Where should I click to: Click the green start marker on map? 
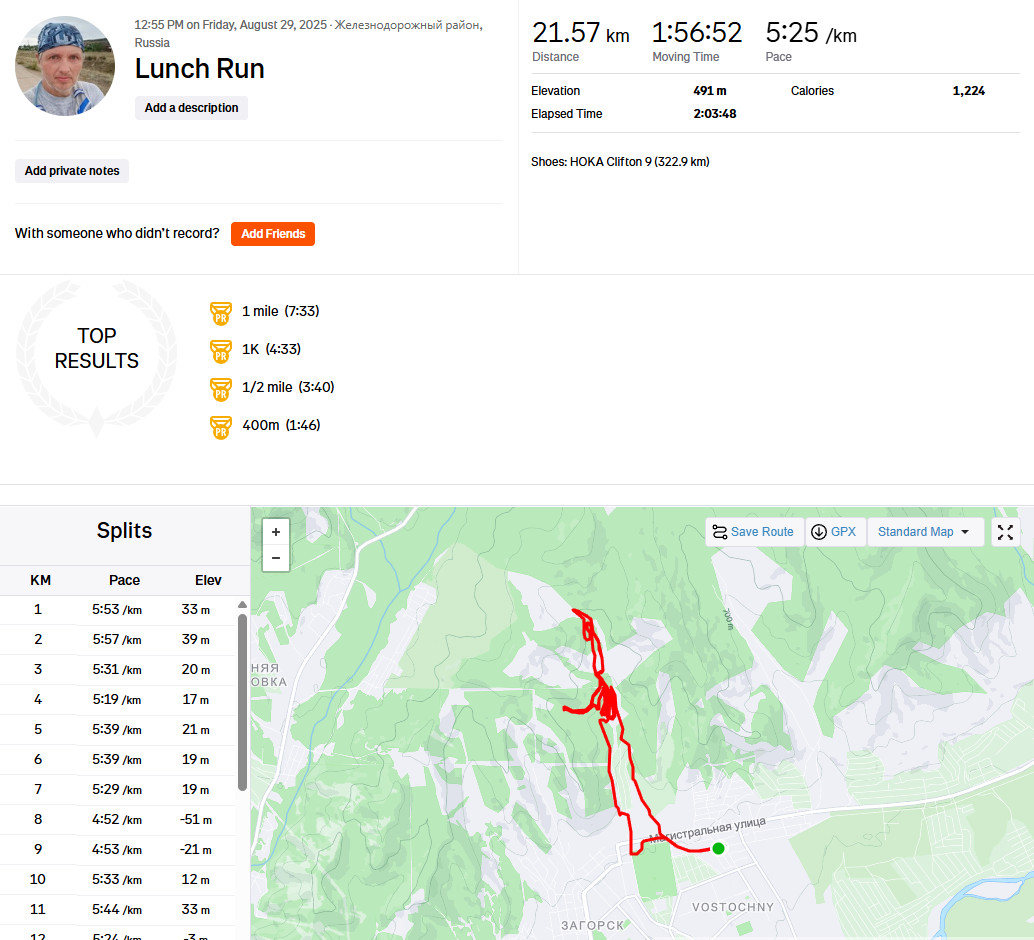click(x=718, y=848)
